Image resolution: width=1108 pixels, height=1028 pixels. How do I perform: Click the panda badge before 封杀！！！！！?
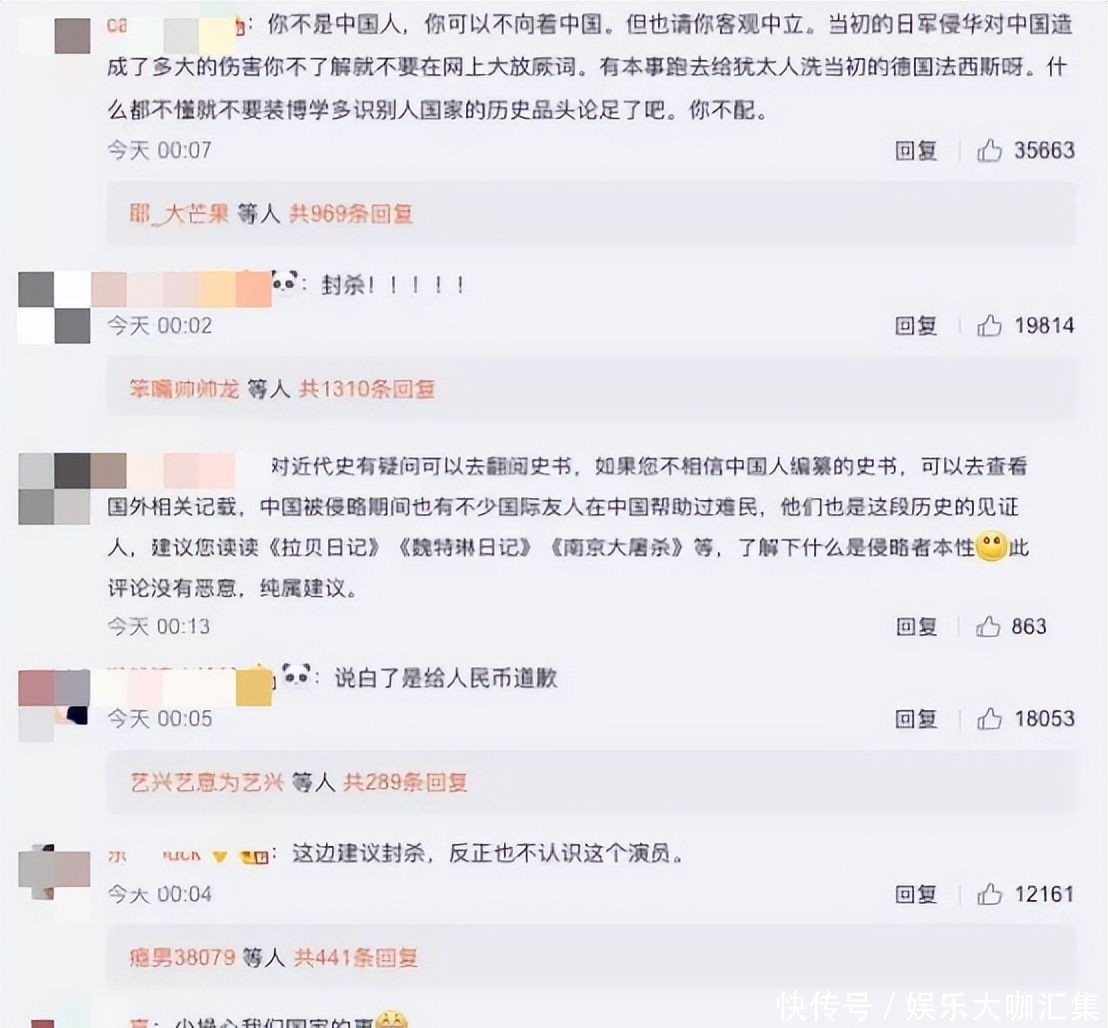[285, 283]
